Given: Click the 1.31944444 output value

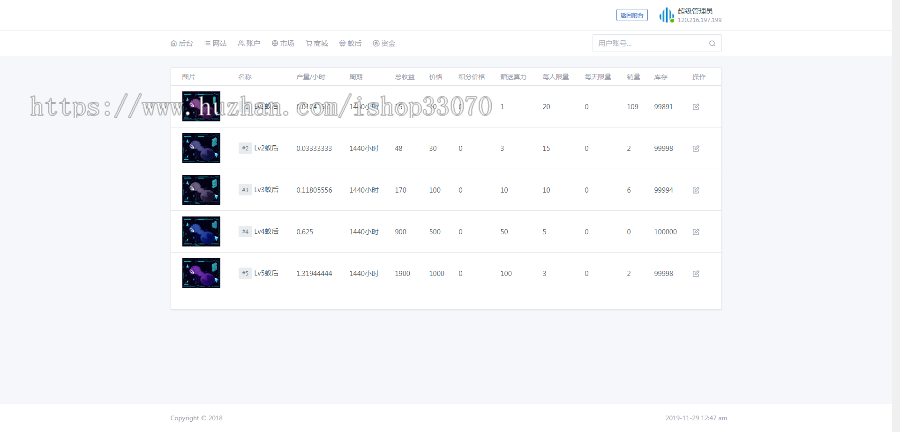Looking at the screenshot, I should click(x=314, y=274).
